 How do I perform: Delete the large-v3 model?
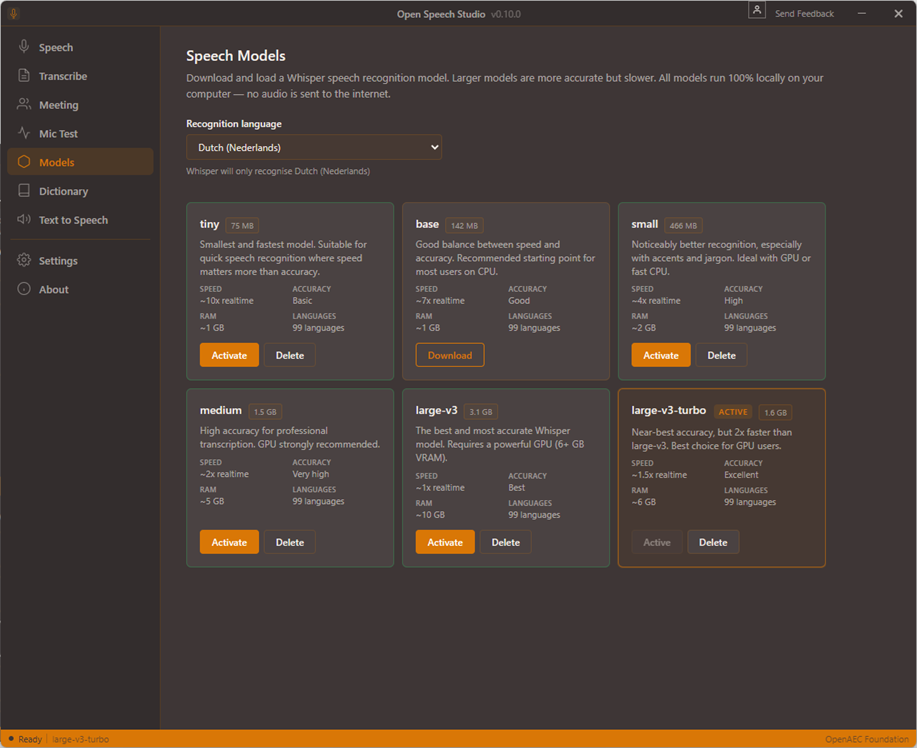click(505, 542)
